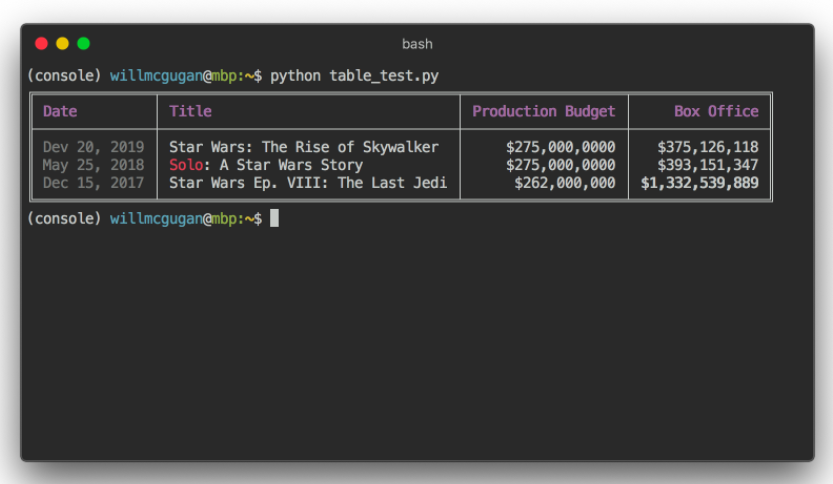The height and width of the screenshot is (484, 833).
Task: Click the Production Budget column header
Action: (x=543, y=111)
